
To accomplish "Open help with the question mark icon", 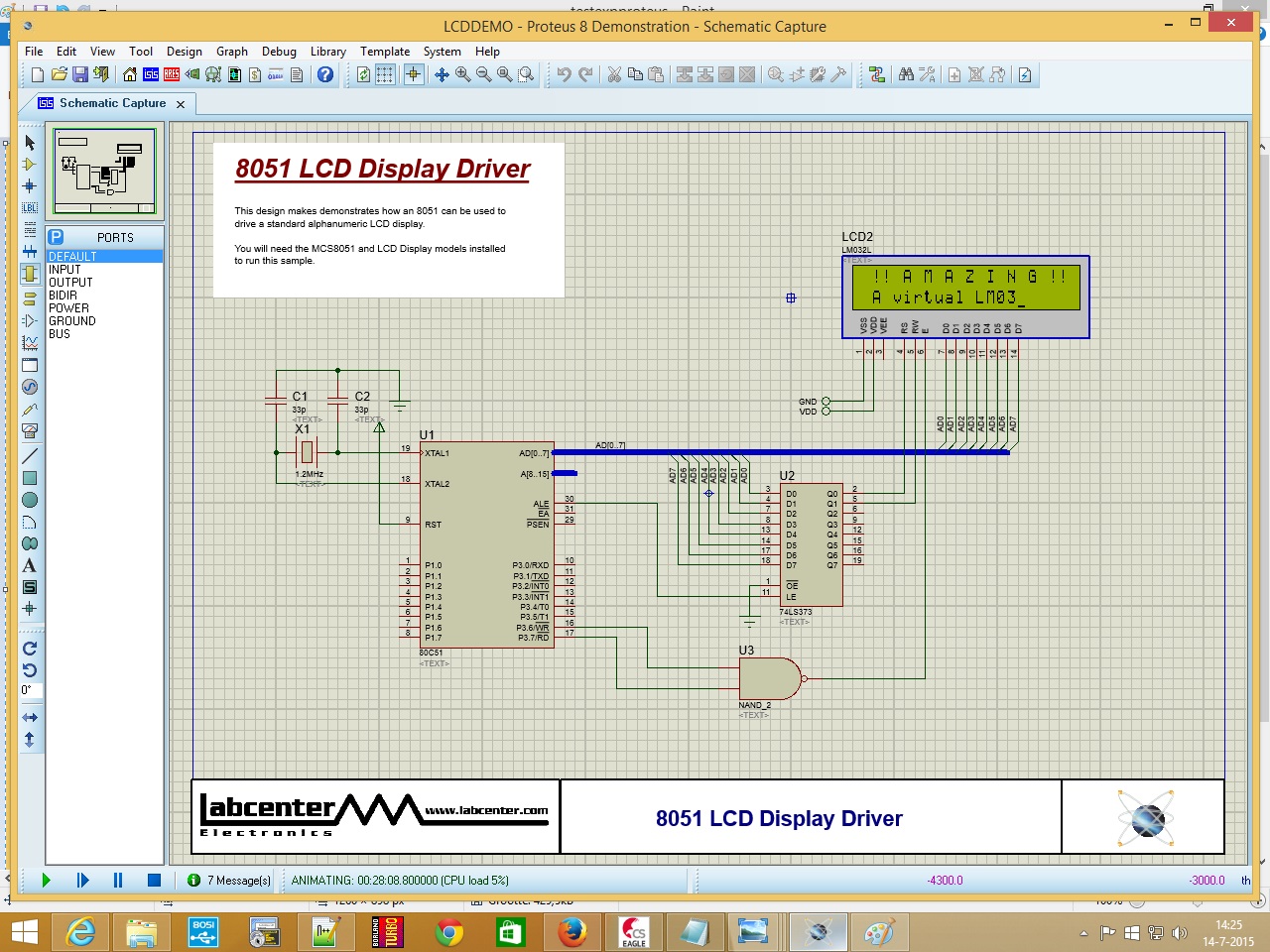I will coord(325,74).
